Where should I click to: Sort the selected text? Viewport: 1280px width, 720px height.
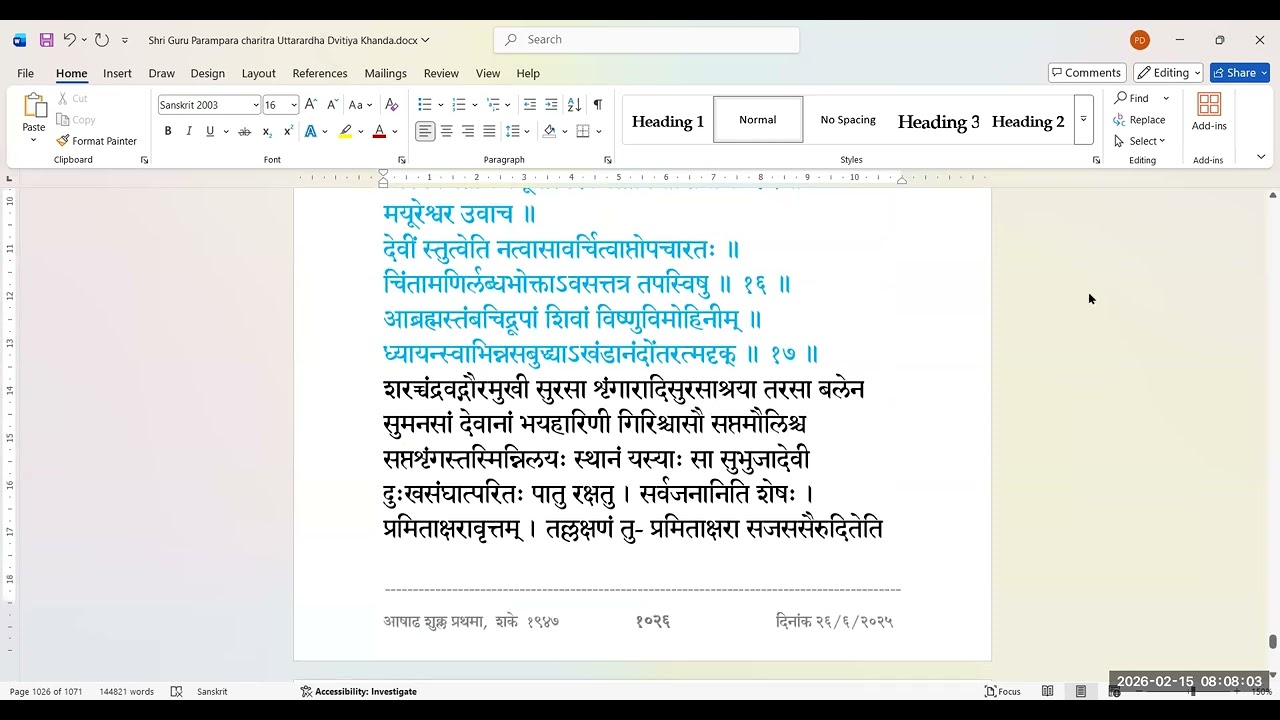[574, 105]
